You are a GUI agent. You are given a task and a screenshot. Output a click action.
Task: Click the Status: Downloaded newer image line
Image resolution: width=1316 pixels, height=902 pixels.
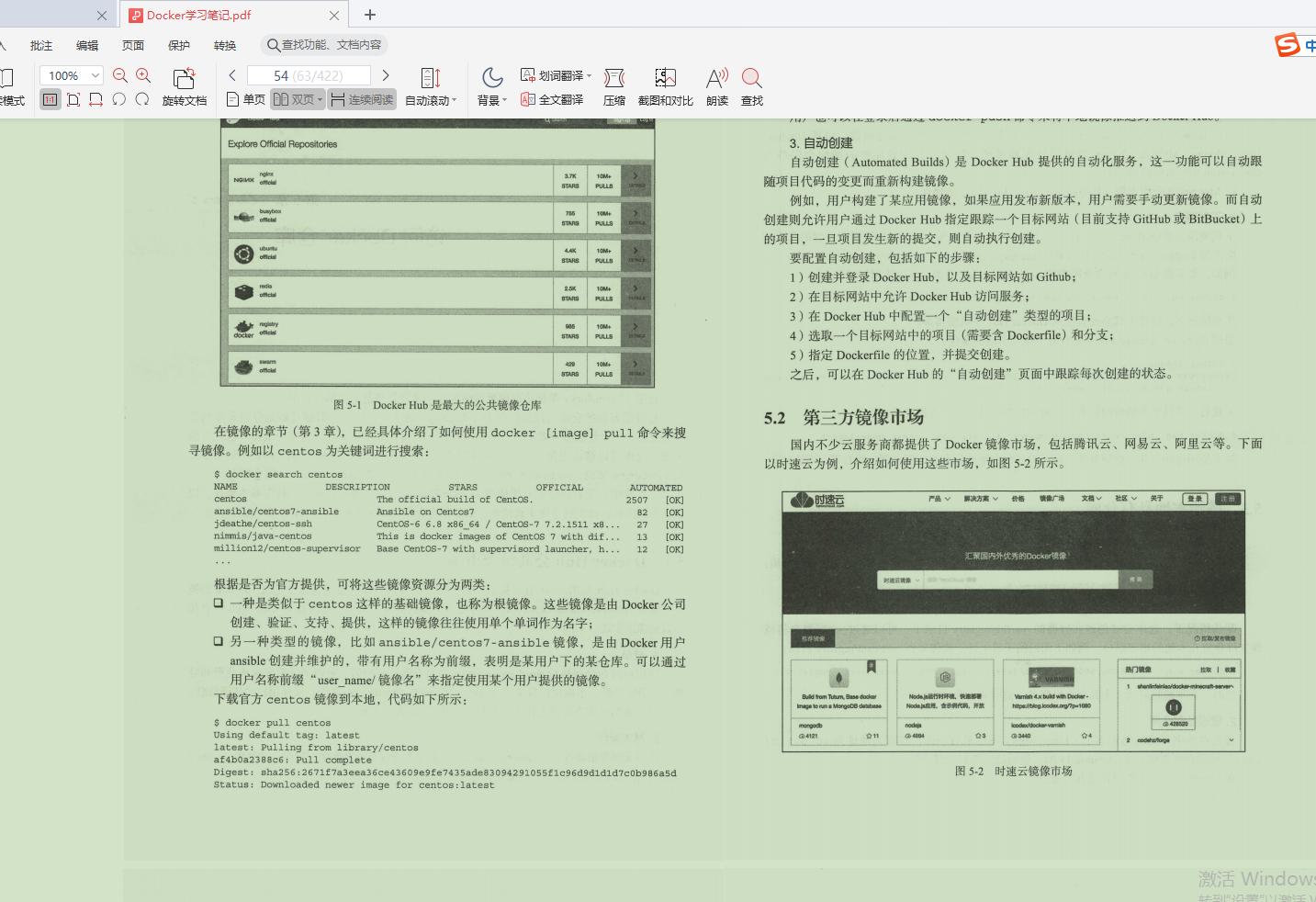tap(354, 785)
